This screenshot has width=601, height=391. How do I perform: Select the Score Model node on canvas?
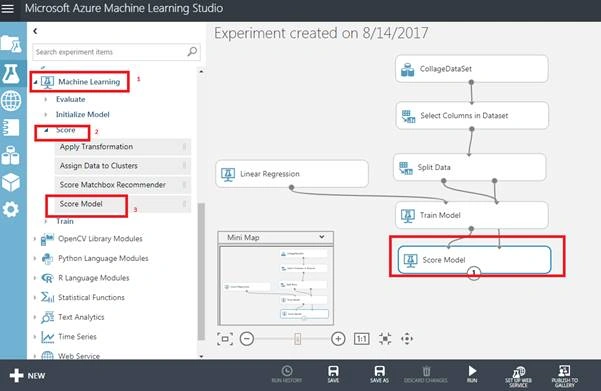tap(475, 260)
